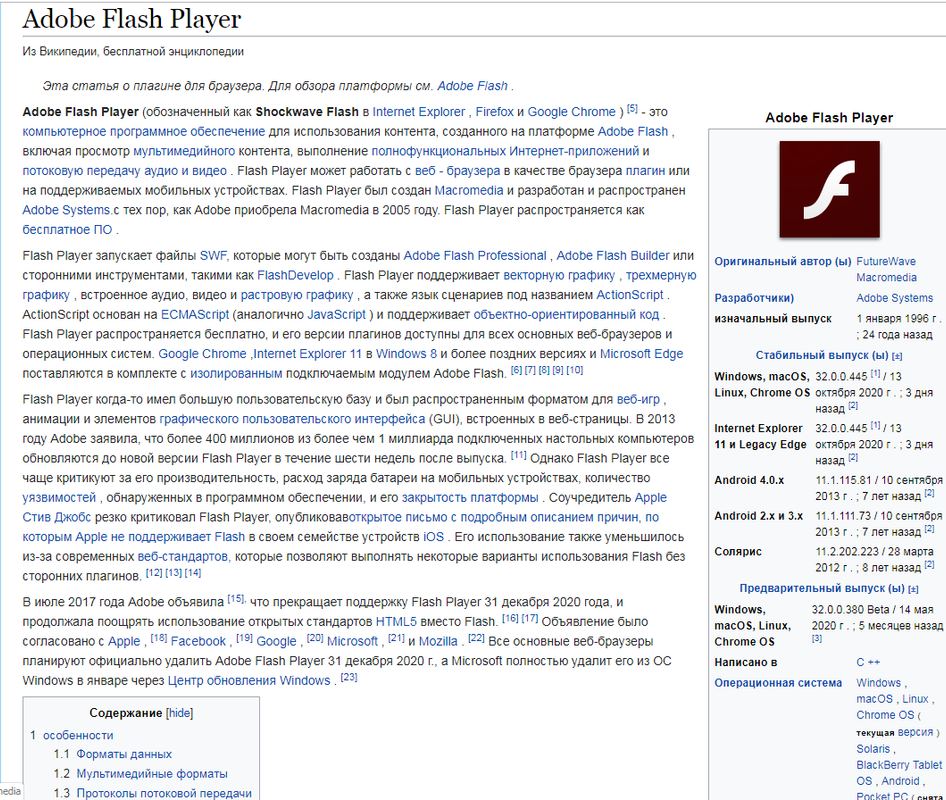Click FutureWave link in infobox
Viewport: 946px width, 800px height.
[886, 262]
